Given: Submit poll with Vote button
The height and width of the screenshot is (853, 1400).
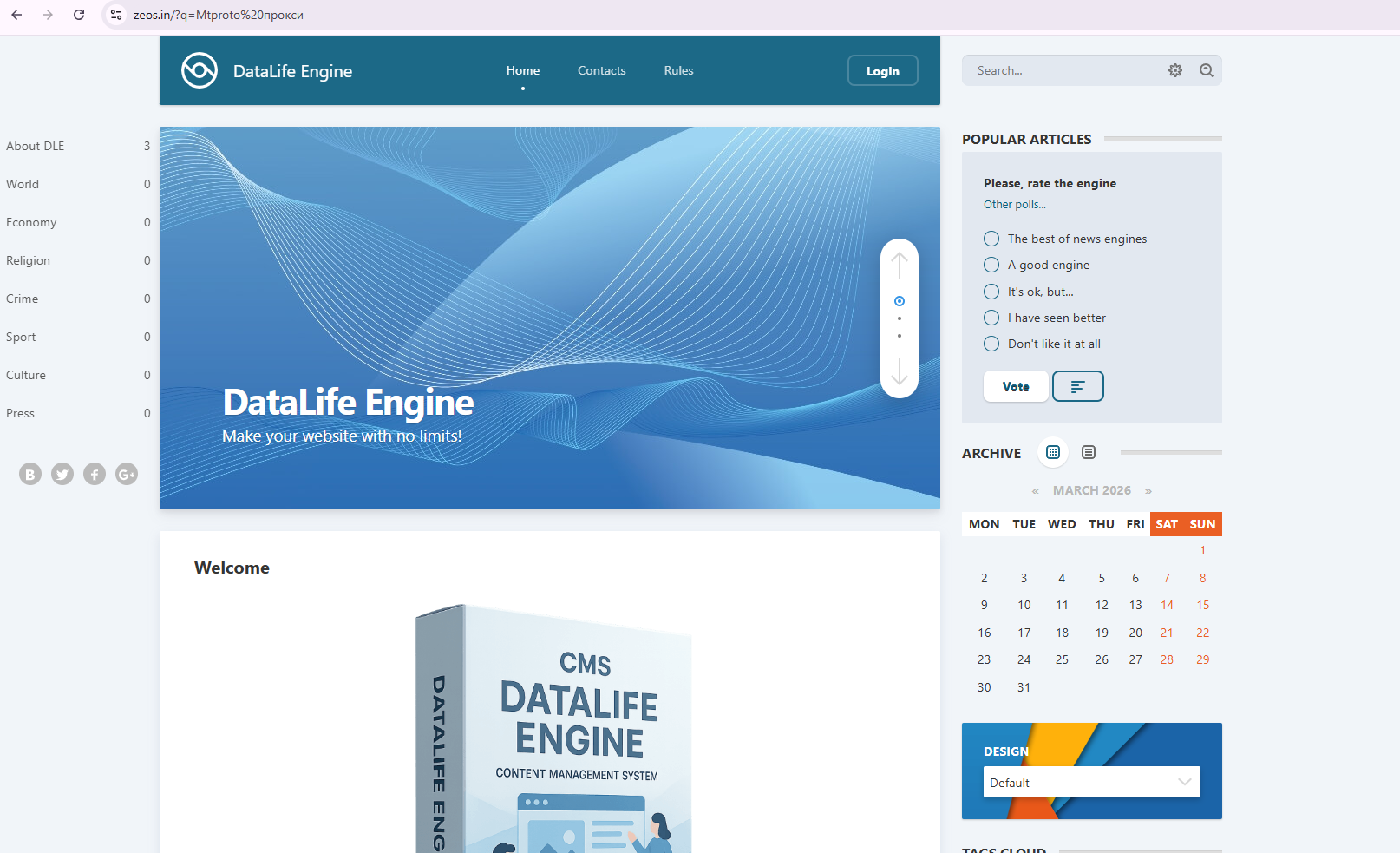Looking at the screenshot, I should 1016,386.
